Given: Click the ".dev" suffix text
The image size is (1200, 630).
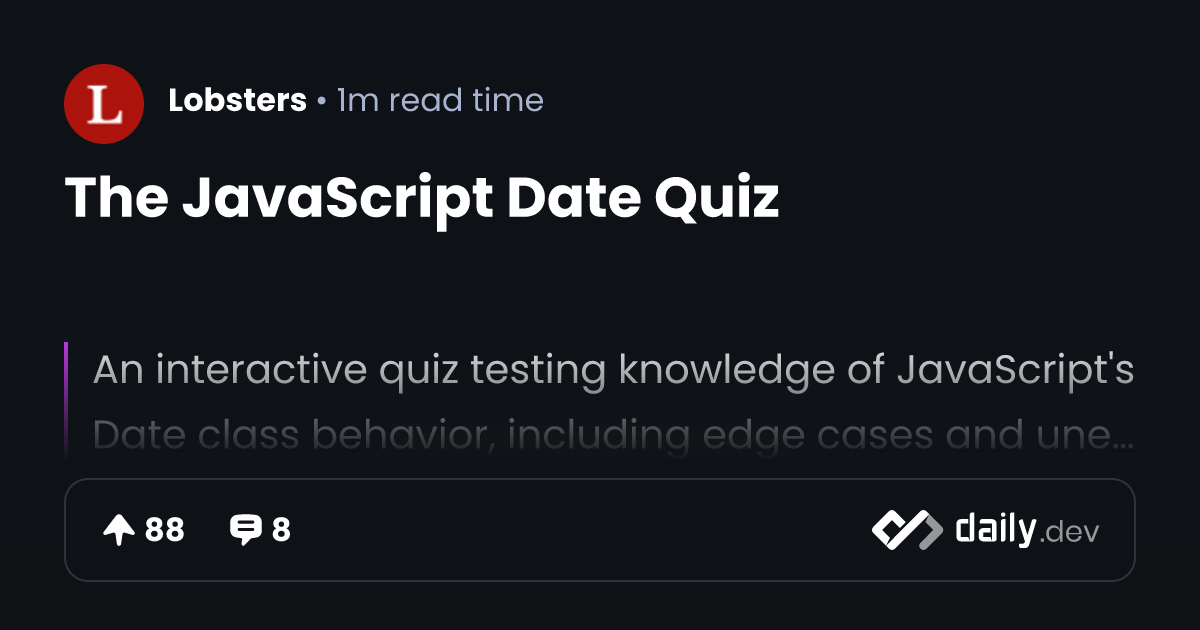Looking at the screenshot, I should (x=1069, y=533).
